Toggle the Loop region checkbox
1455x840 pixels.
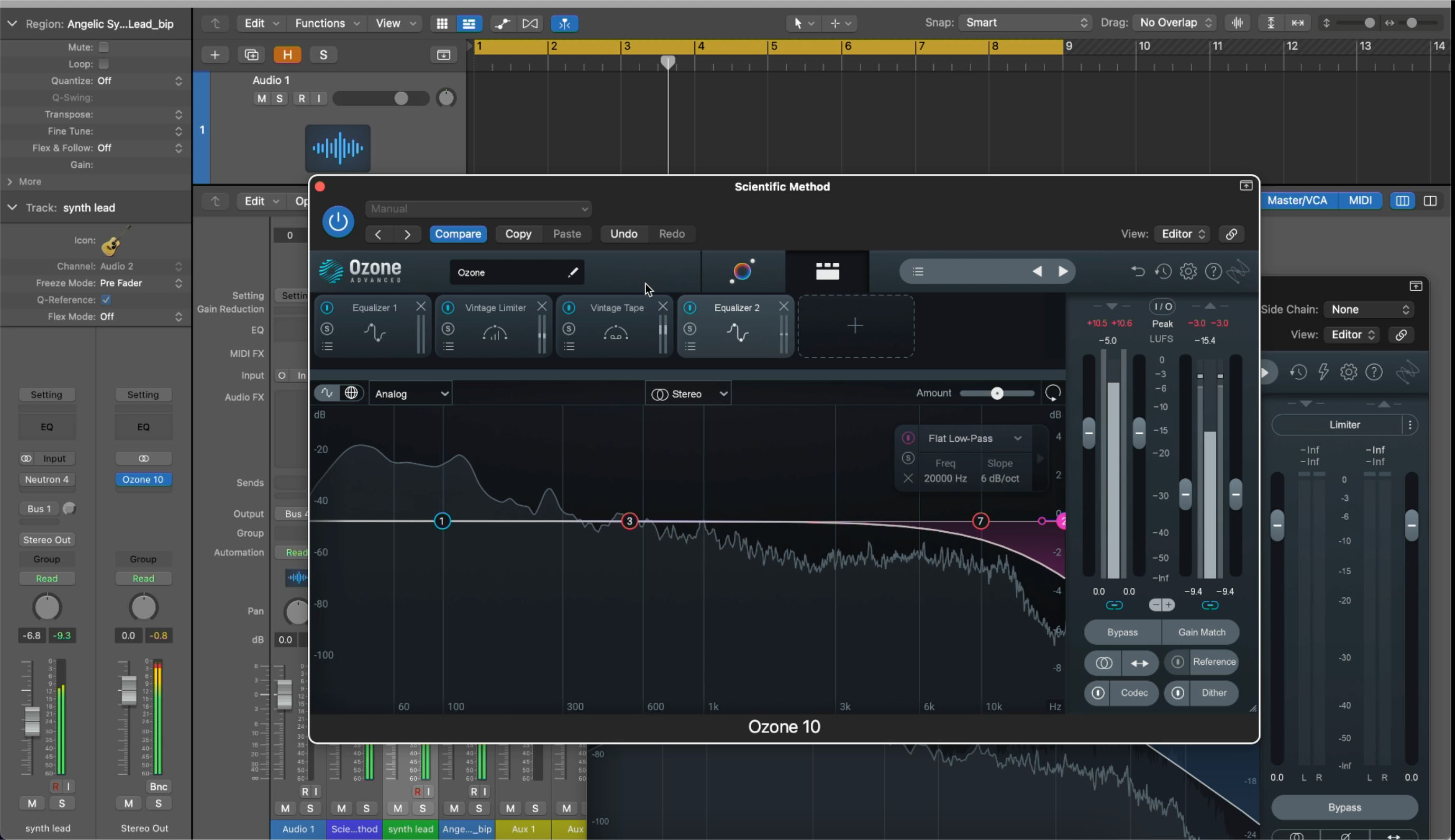(103, 63)
